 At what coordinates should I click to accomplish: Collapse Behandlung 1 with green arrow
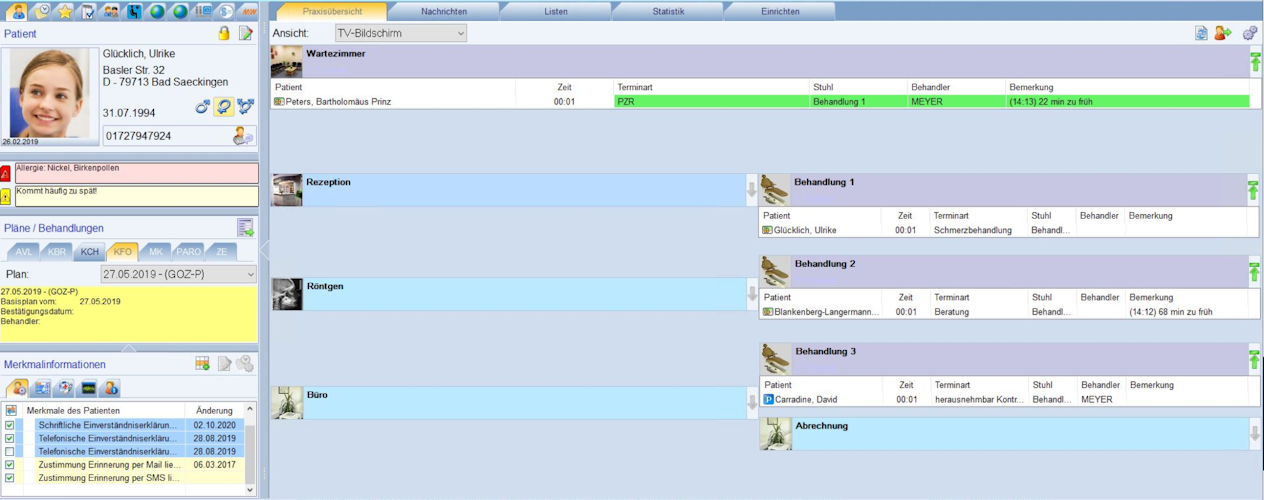(x=1253, y=189)
